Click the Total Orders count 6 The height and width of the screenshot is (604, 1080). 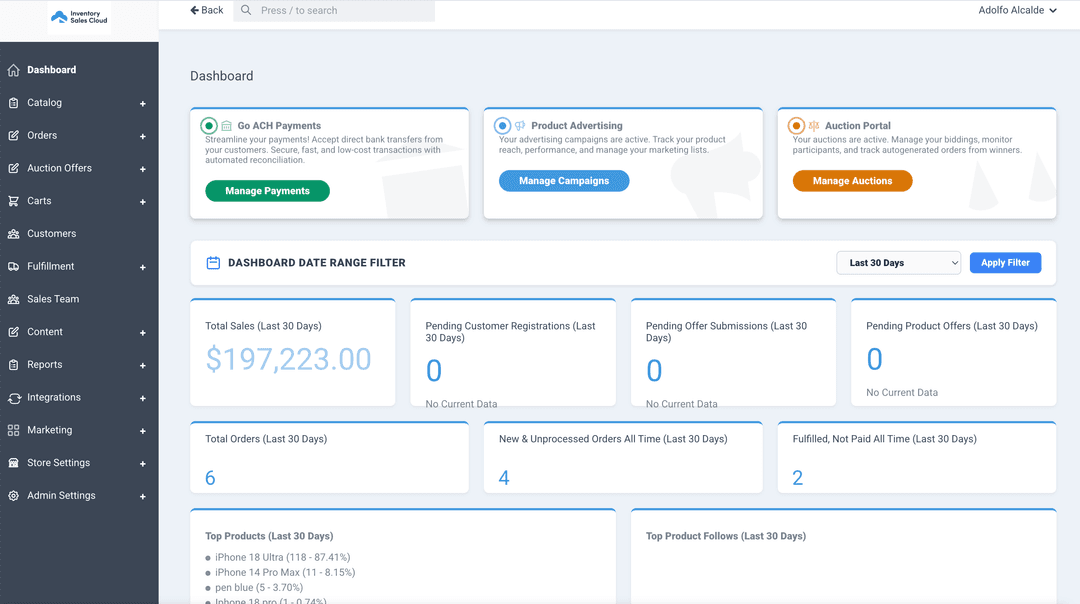tap(210, 478)
